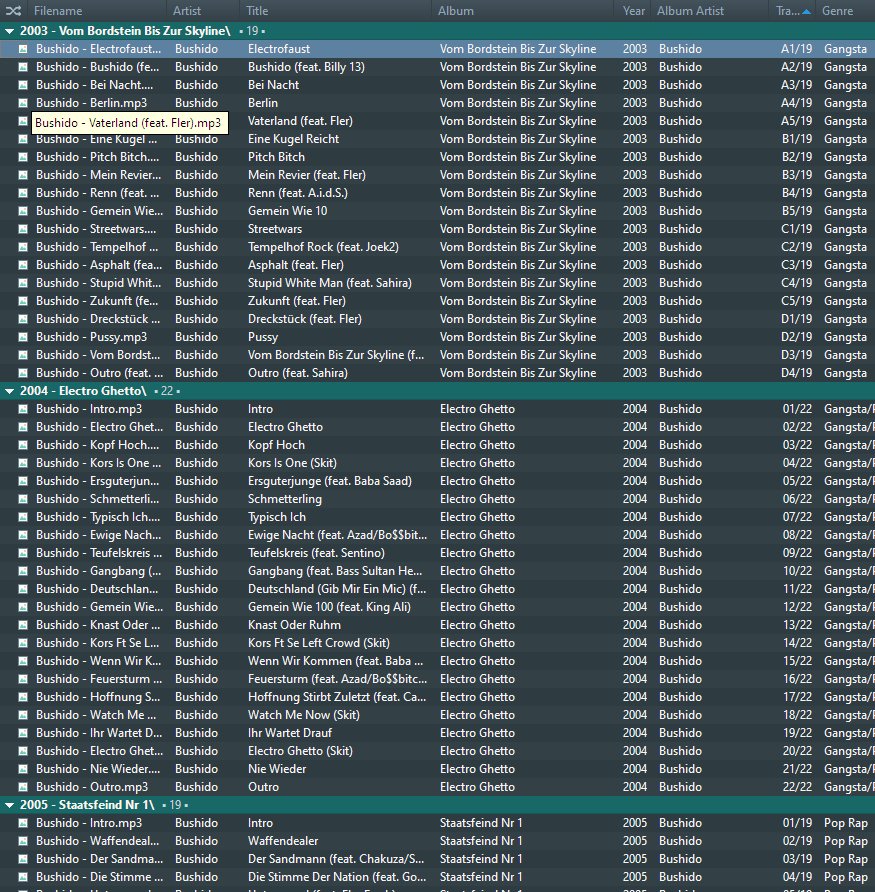Collapse the 2003 Vom Bordstein group
The width and height of the screenshot is (875, 892).
point(9,31)
